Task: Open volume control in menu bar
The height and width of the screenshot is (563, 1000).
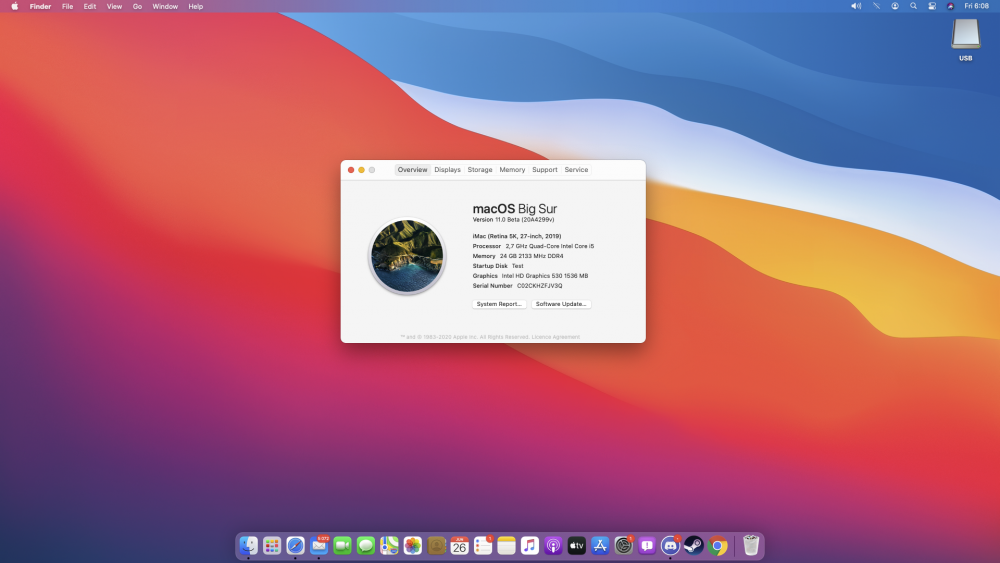Action: (856, 6)
